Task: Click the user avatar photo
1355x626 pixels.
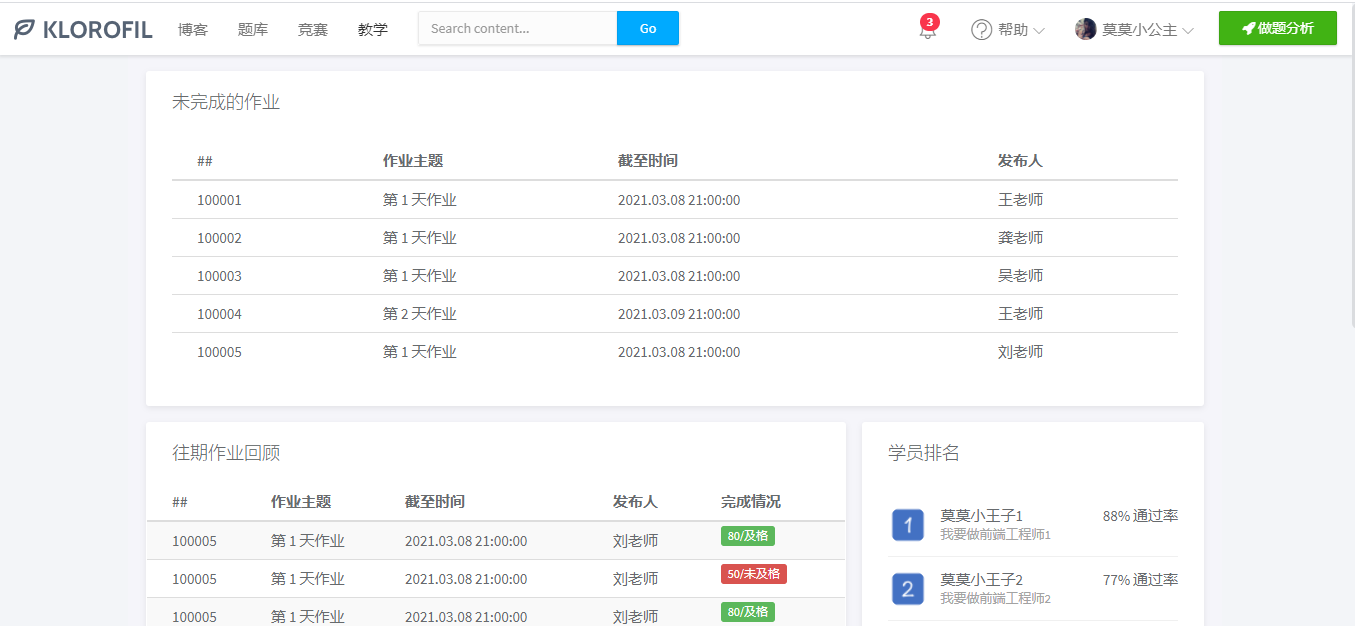Action: tap(1085, 29)
